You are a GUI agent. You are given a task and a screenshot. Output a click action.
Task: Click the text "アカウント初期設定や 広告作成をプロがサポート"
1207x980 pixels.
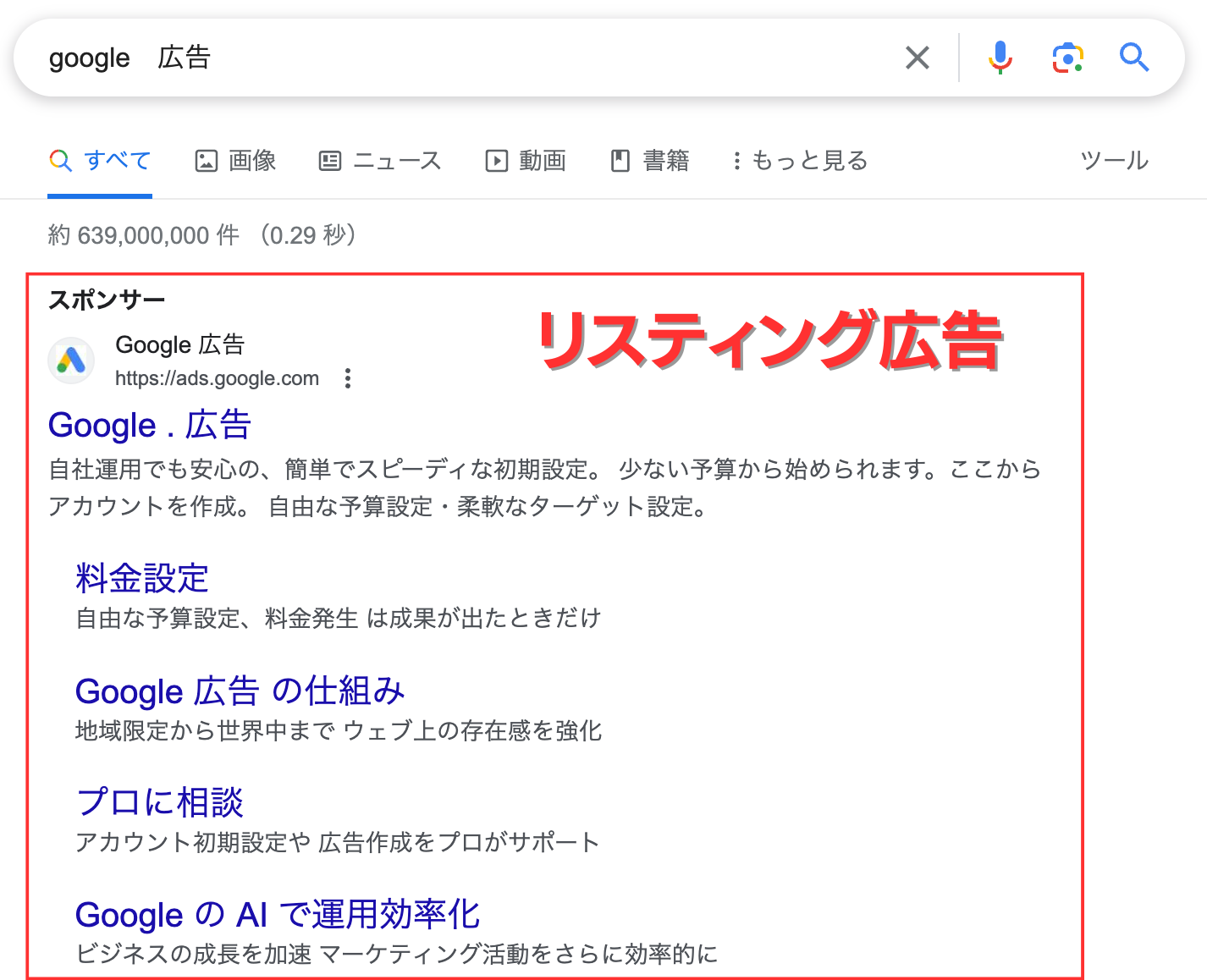point(338,842)
